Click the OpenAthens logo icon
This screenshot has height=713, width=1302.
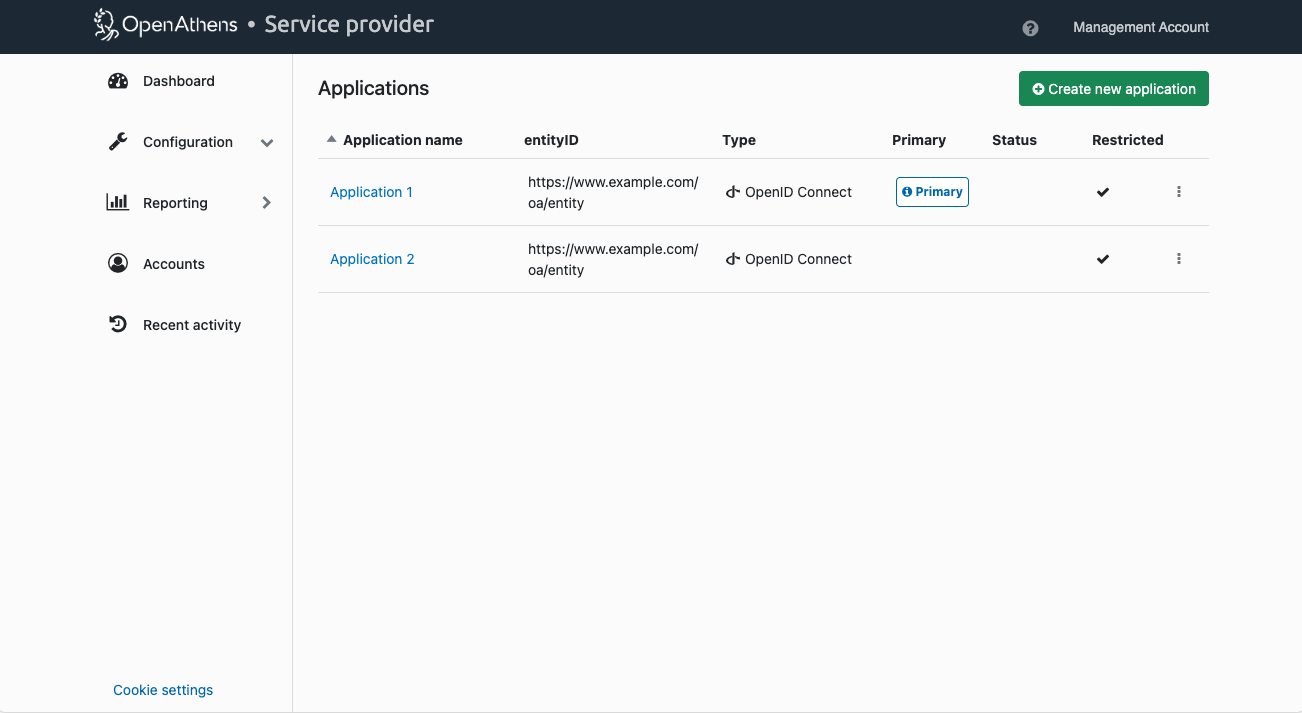coord(106,25)
